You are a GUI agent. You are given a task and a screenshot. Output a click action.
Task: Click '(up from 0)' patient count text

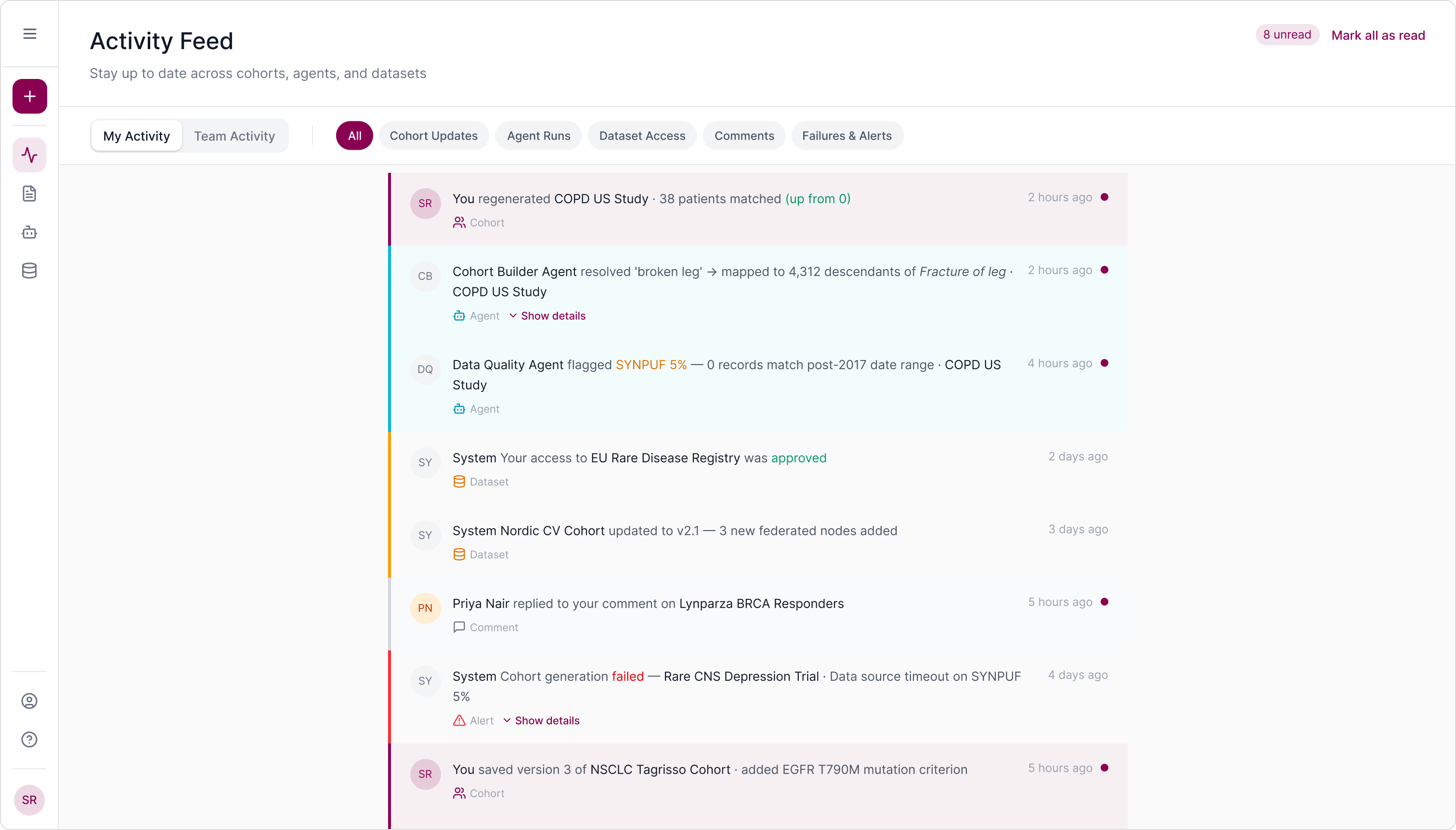[x=818, y=199]
